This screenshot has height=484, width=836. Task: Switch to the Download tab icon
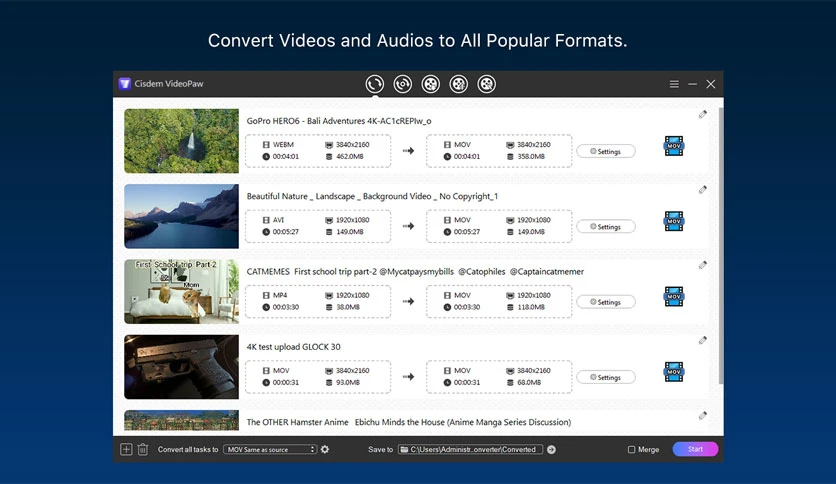pyautogui.click(x=403, y=84)
